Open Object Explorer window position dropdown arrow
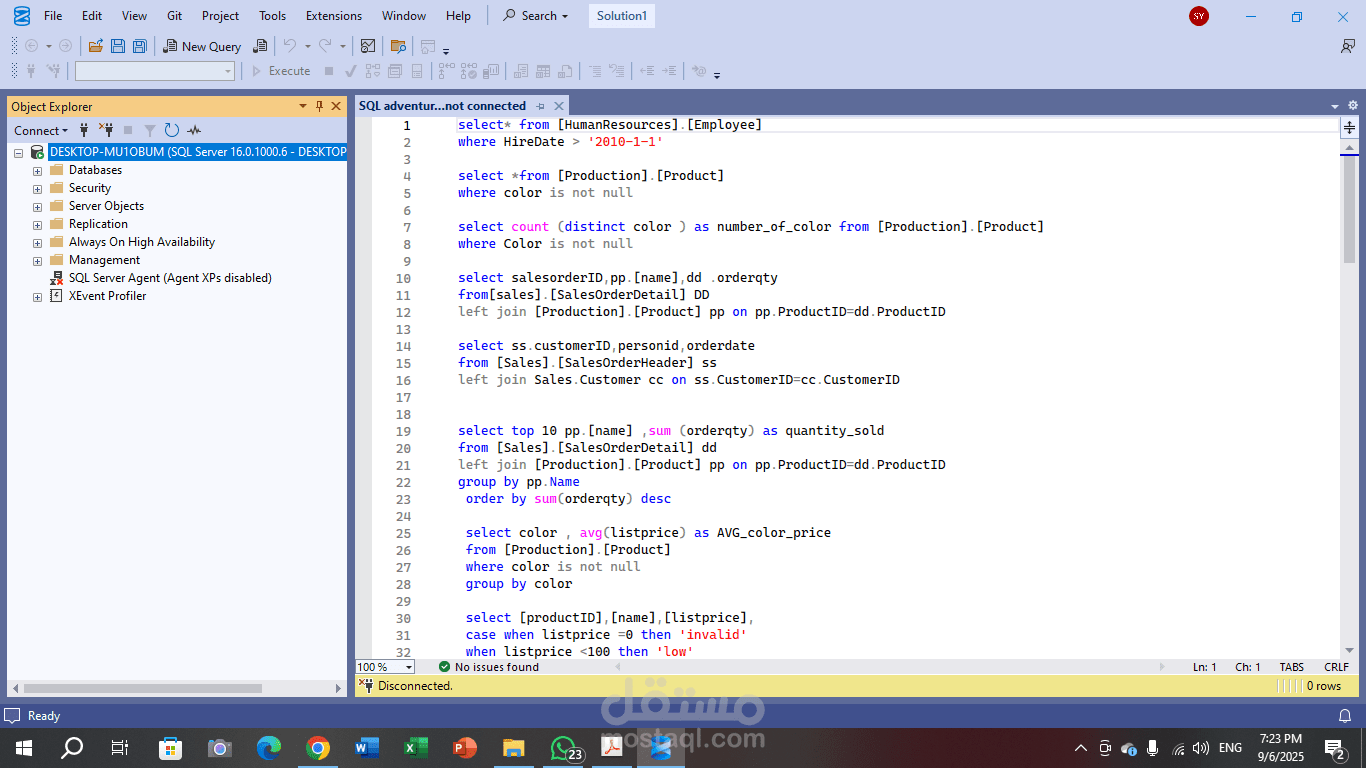 click(302, 106)
